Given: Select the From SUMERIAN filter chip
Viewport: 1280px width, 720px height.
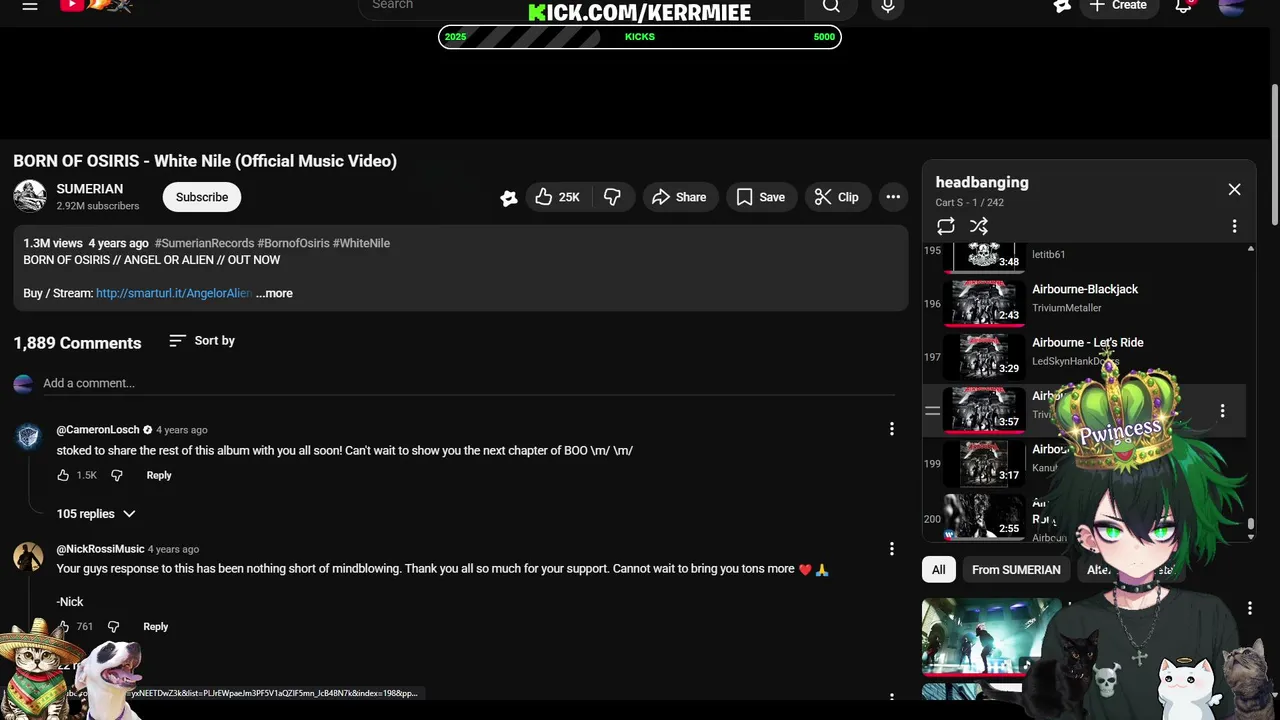Looking at the screenshot, I should tap(1016, 570).
